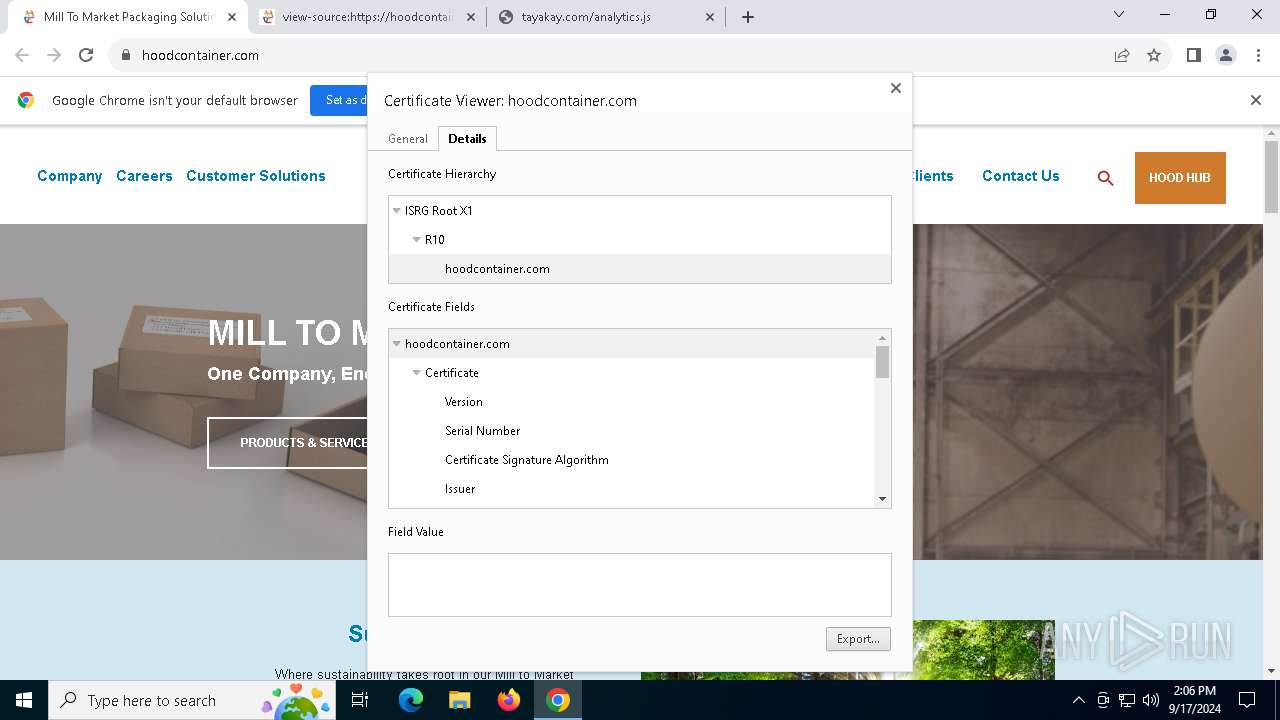
Task: Select the Issuer certificate field
Action: [x=460, y=489]
